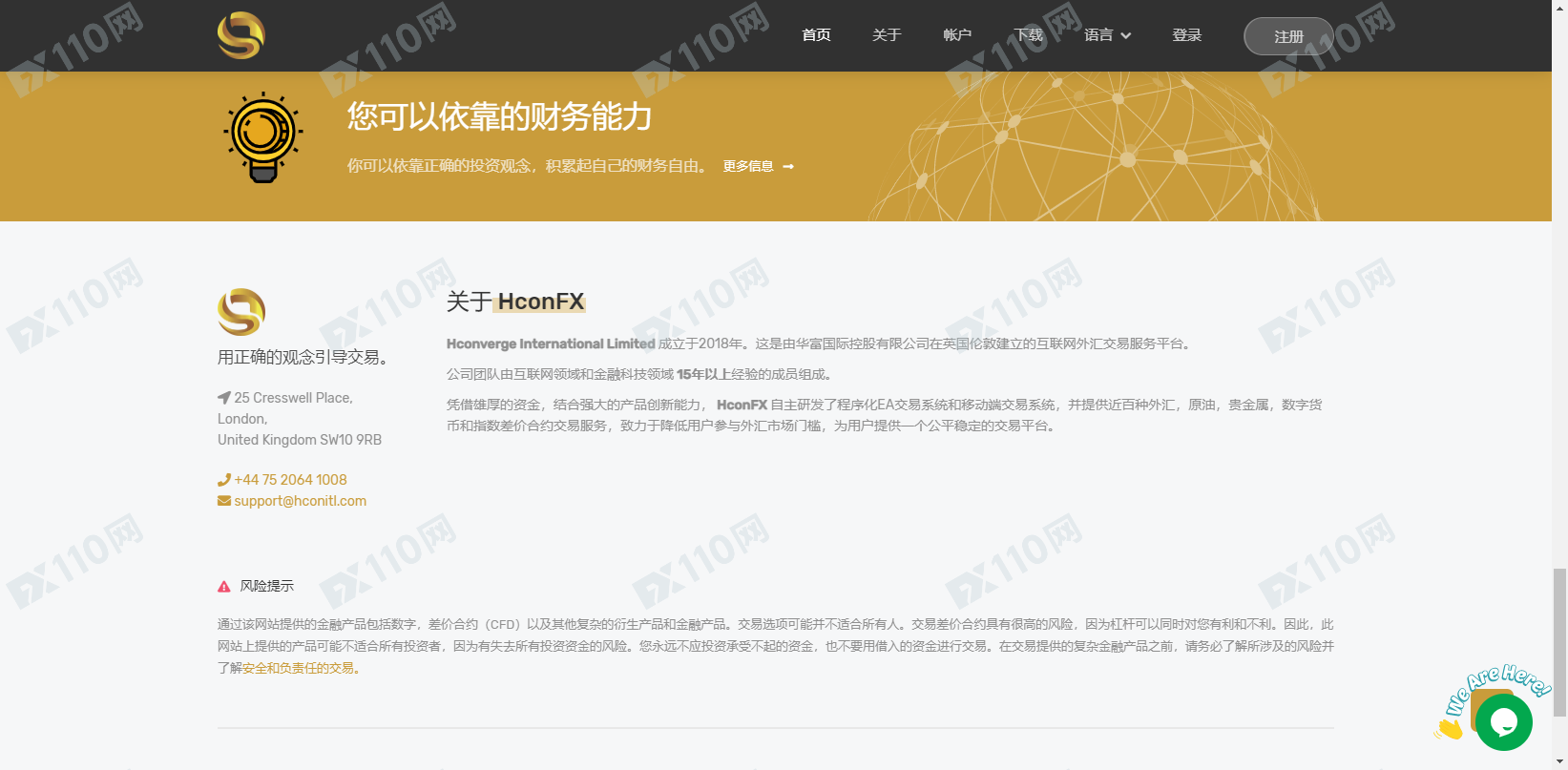Click the 您可以依靠的财务能力 heading
This screenshot has height=770, width=1568.
tap(499, 116)
